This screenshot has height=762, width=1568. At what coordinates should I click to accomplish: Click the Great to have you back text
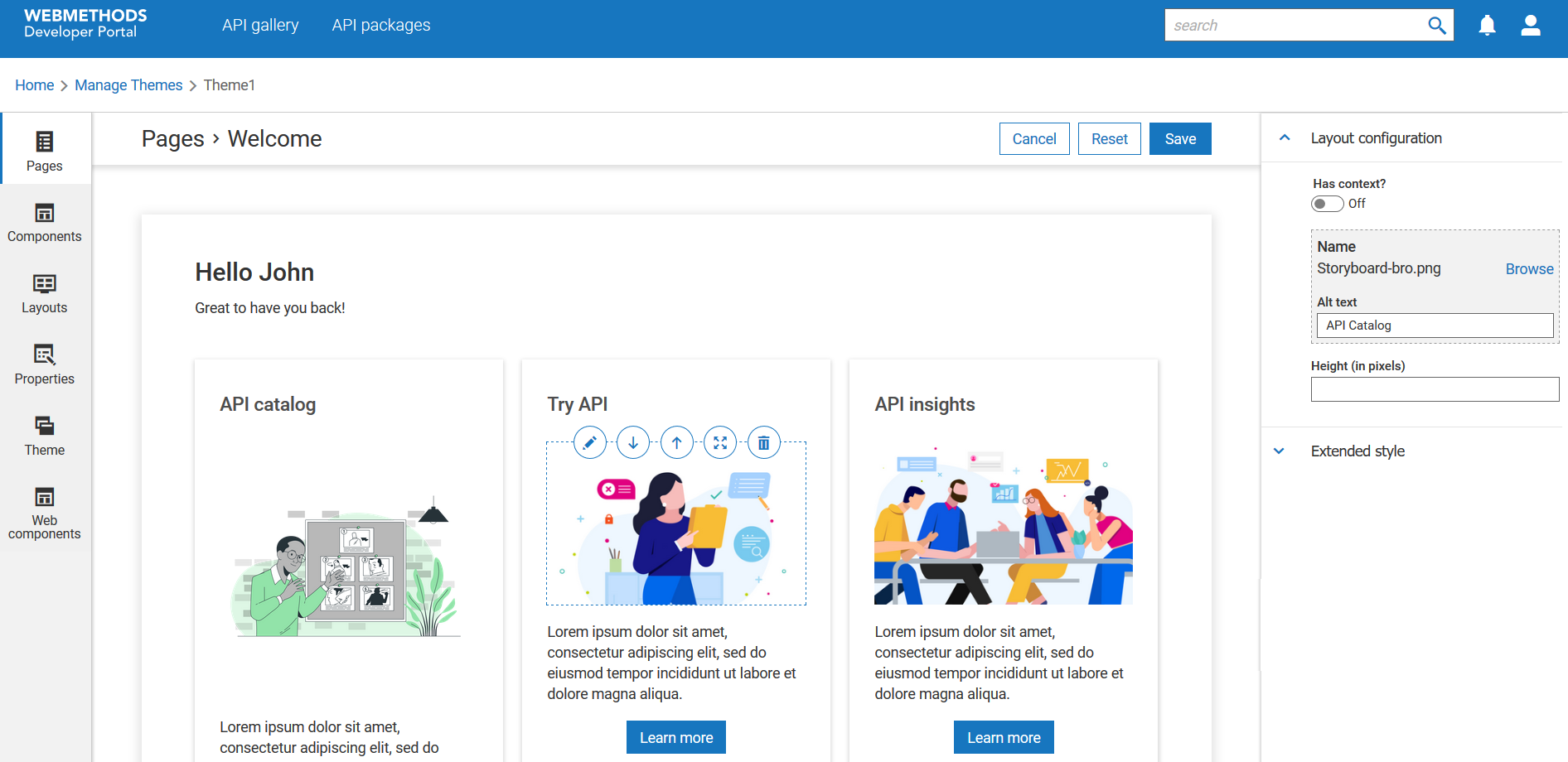point(270,308)
